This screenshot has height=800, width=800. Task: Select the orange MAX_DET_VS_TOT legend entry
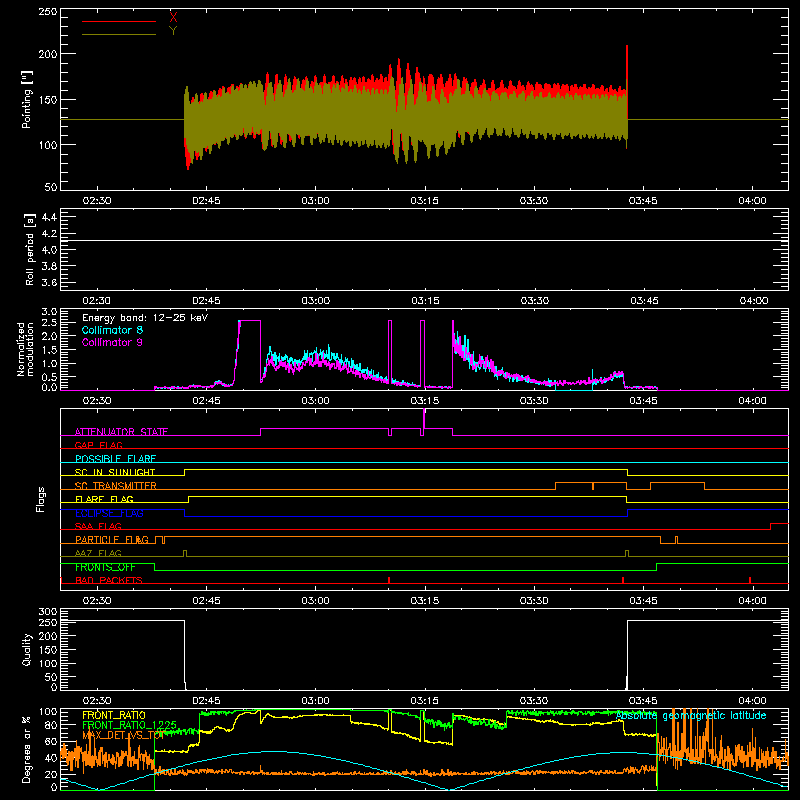pyautogui.click(x=123, y=735)
